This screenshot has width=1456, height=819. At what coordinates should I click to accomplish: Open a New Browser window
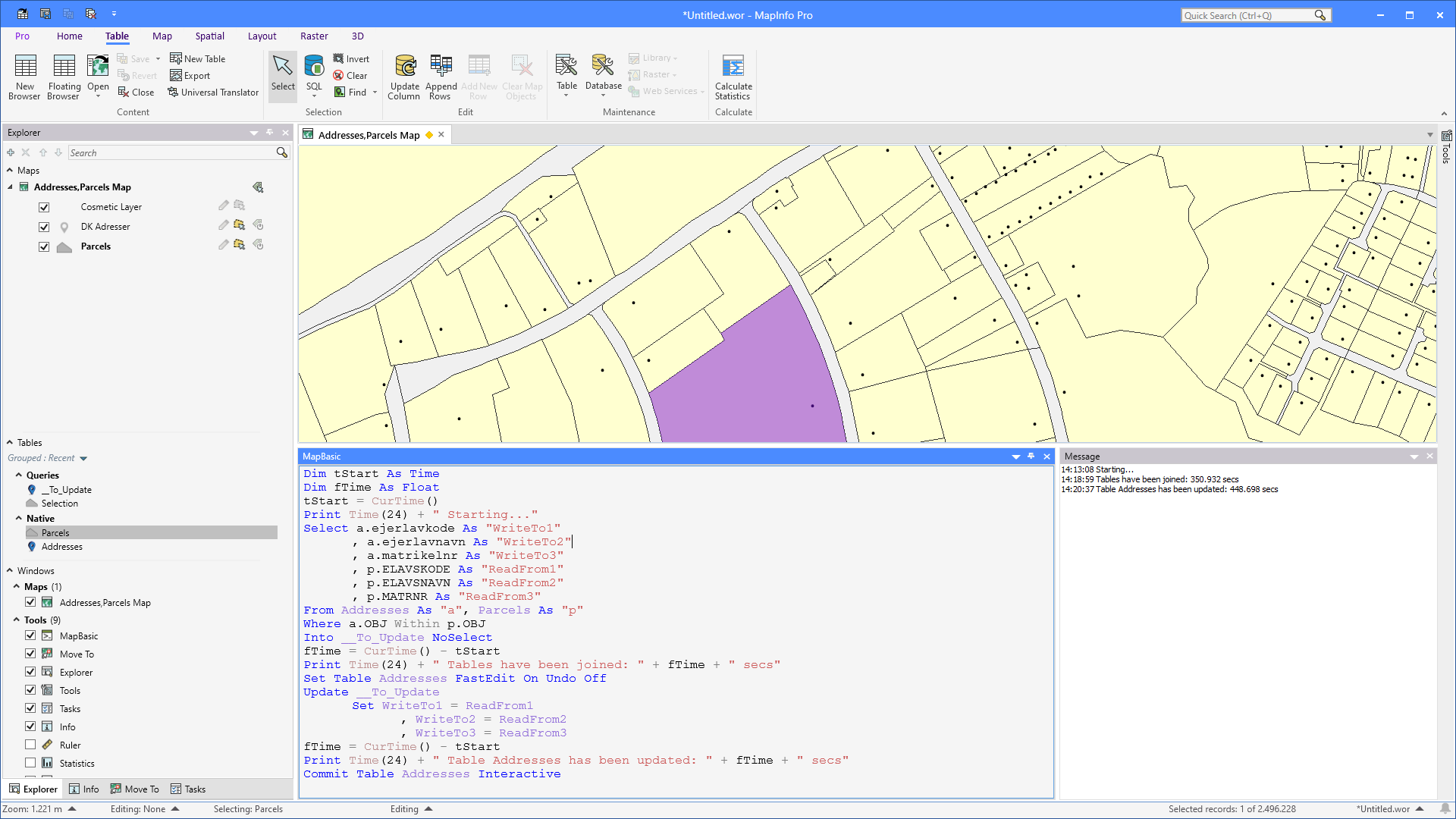coord(24,76)
